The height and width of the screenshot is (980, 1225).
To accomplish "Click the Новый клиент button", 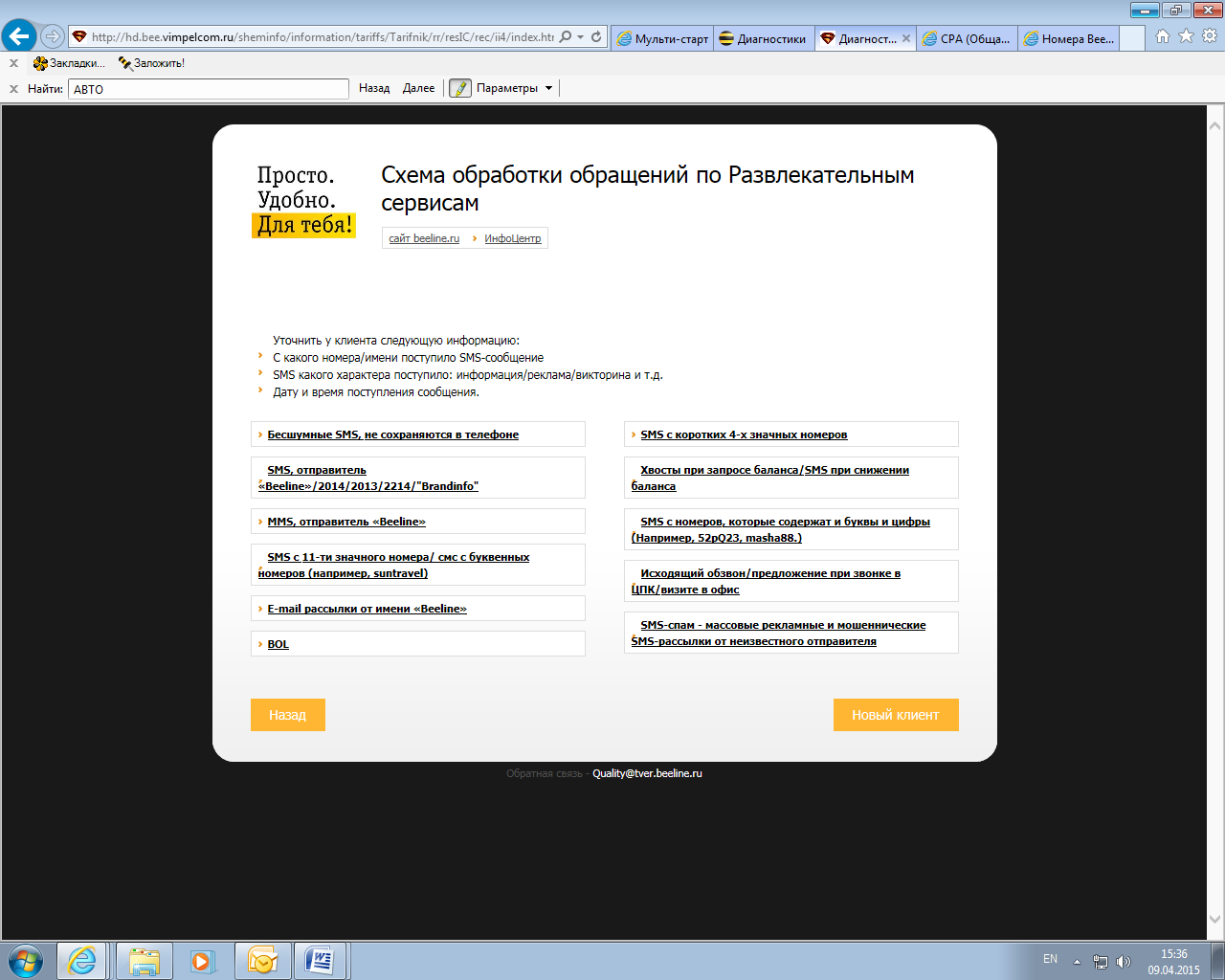I will pos(896,715).
